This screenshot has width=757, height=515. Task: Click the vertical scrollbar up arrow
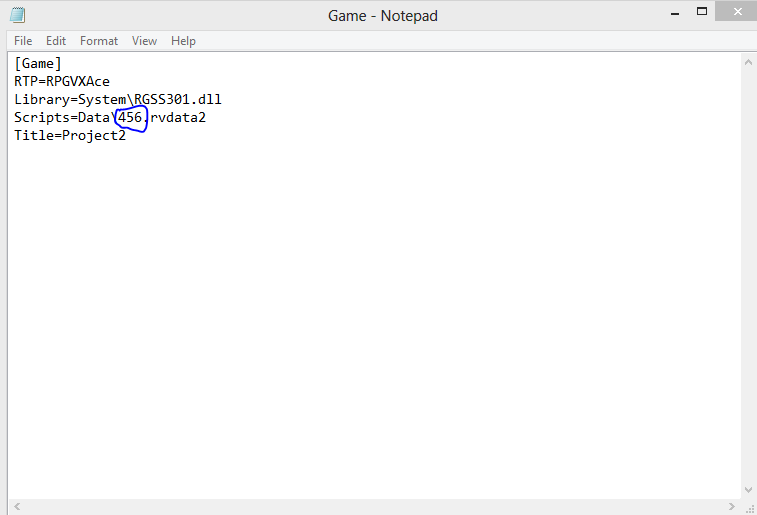tap(748, 62)
